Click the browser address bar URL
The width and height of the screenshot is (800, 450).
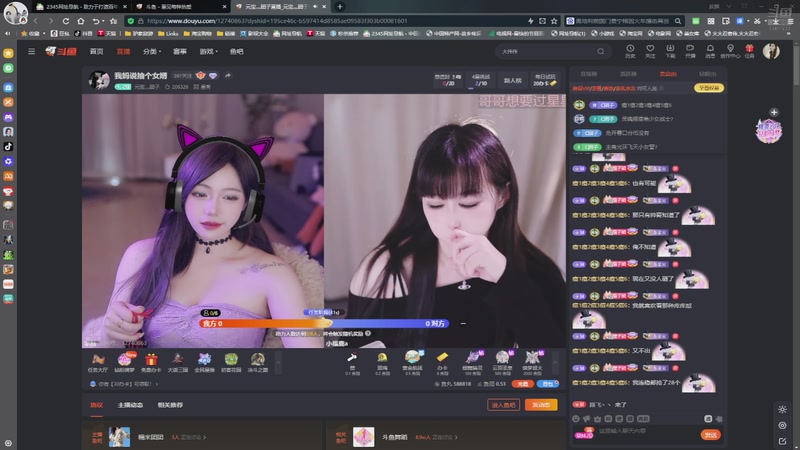277,21
